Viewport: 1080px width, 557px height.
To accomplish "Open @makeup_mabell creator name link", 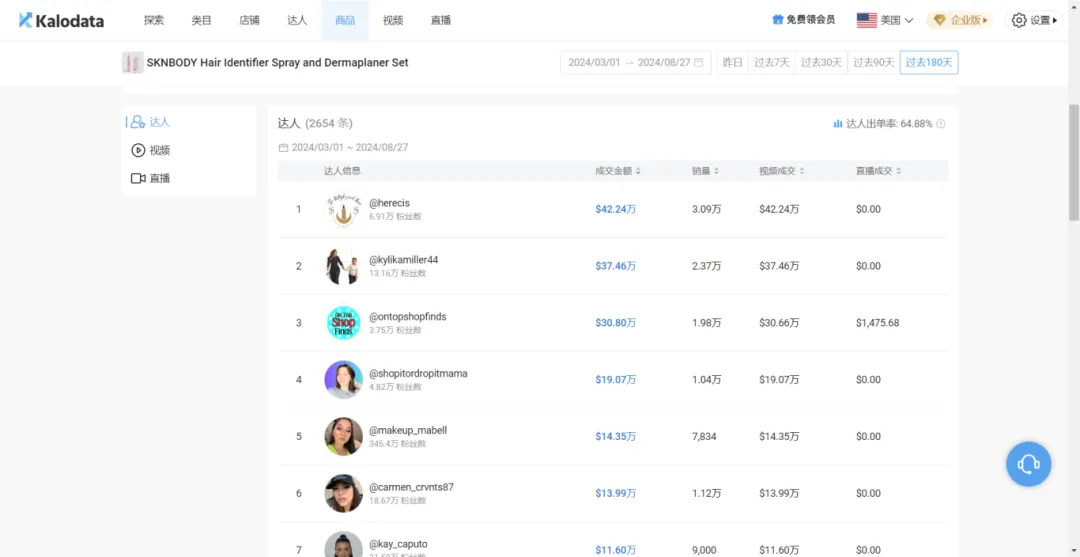I will 408,430.
